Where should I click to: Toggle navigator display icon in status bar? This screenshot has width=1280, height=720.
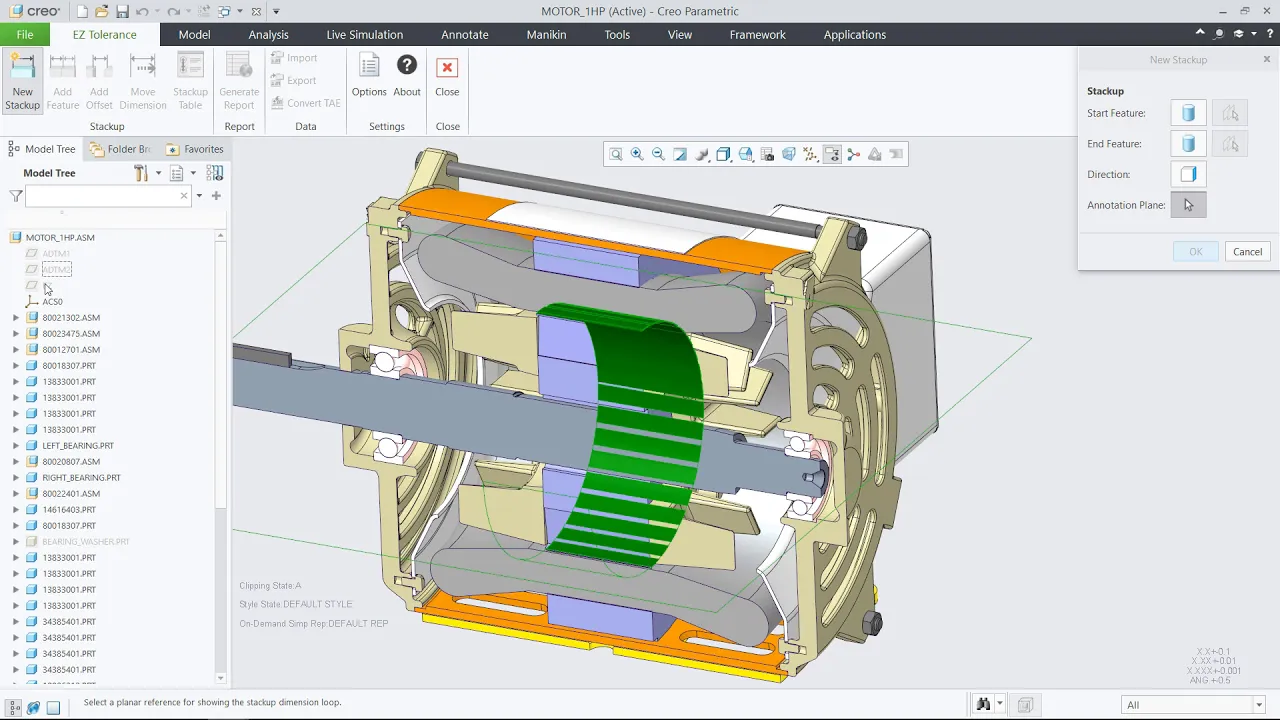point(13,707)
